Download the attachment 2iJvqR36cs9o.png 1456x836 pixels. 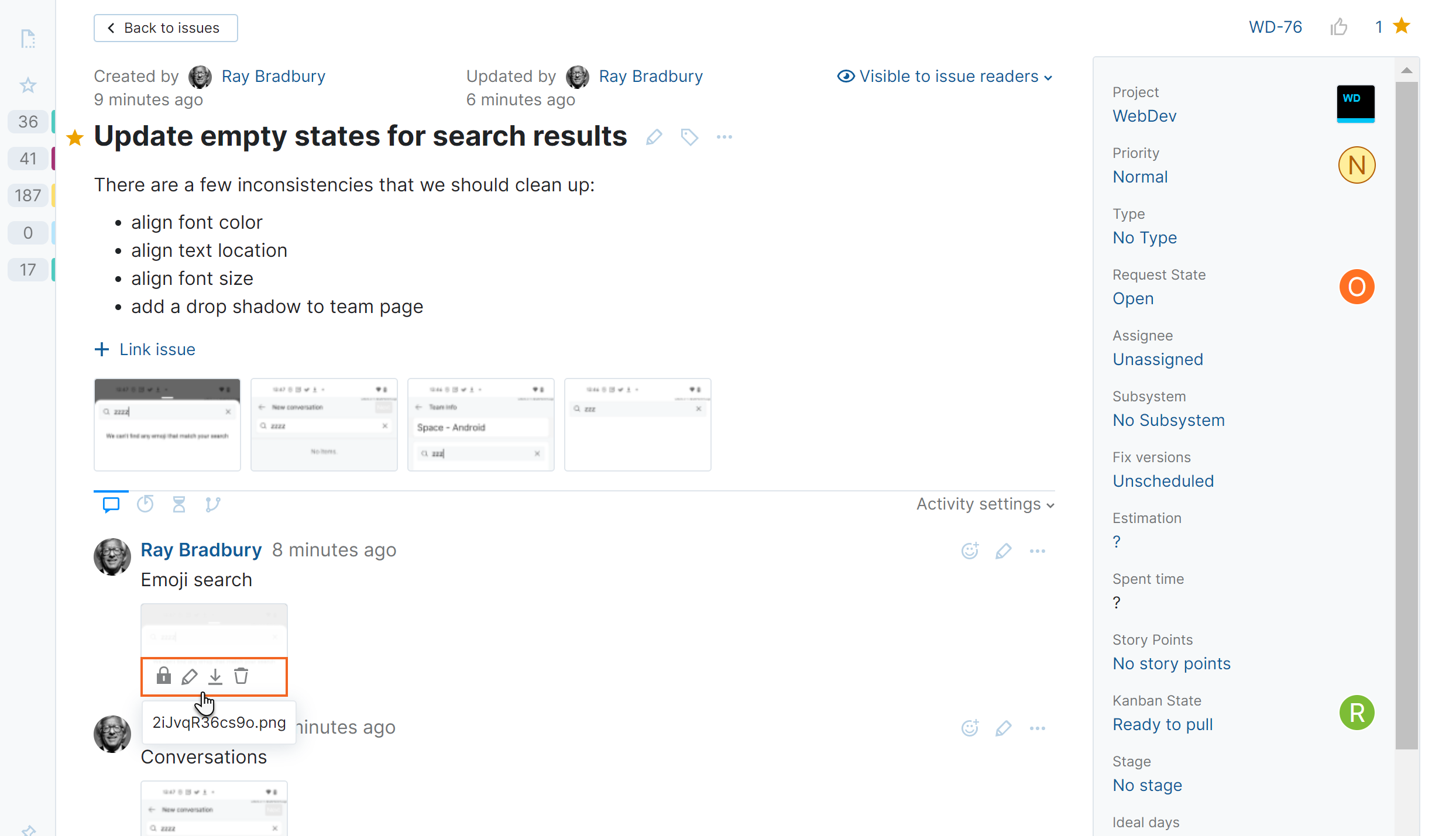[x=215, y=676]
